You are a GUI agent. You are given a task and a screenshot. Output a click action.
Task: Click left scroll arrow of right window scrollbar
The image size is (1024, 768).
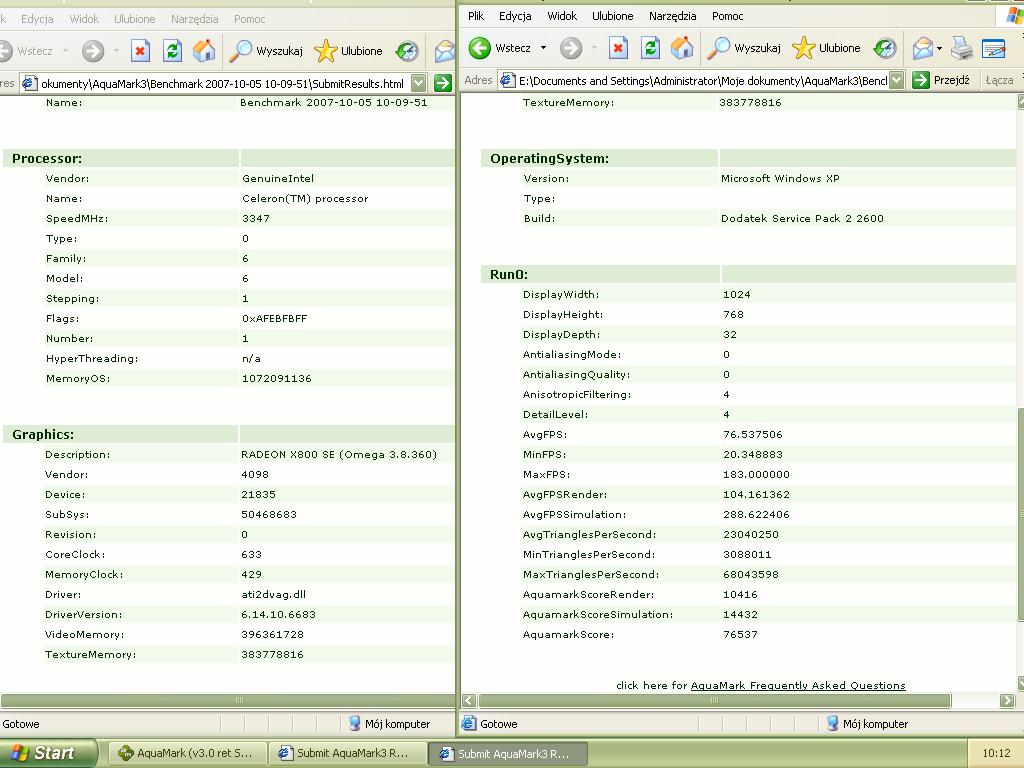(469, 700)
